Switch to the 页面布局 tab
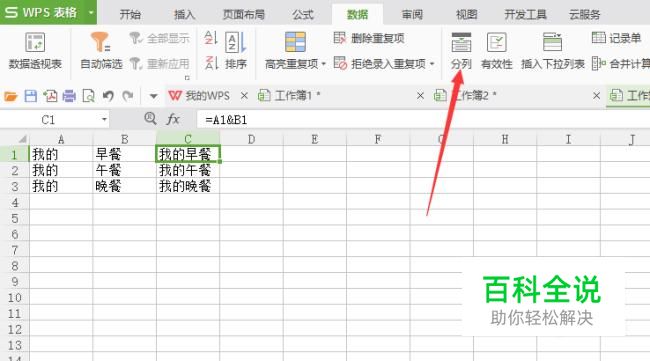Image resolution: width=650 pixels, height=361 pixels. [243, 15]
